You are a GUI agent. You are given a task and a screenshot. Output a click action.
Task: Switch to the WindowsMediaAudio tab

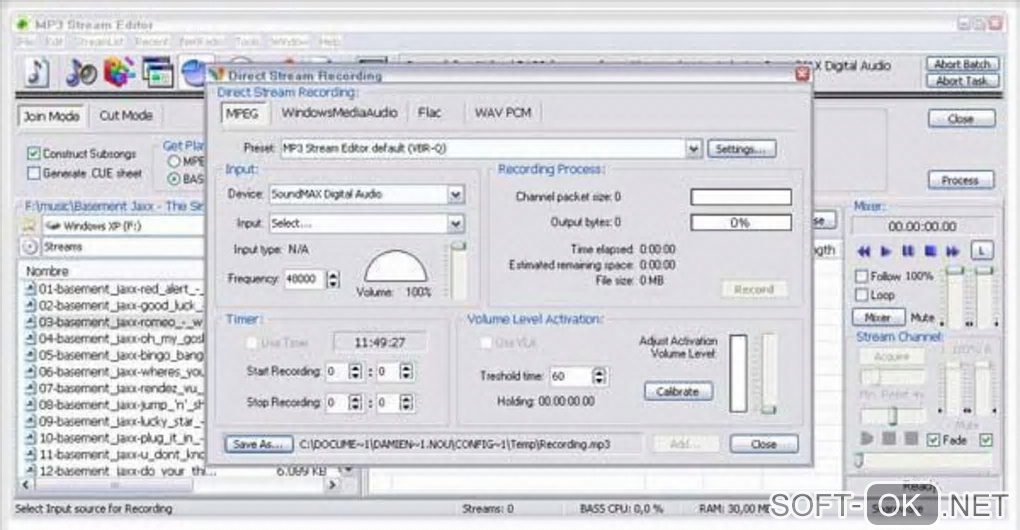(x=339, y=113)
